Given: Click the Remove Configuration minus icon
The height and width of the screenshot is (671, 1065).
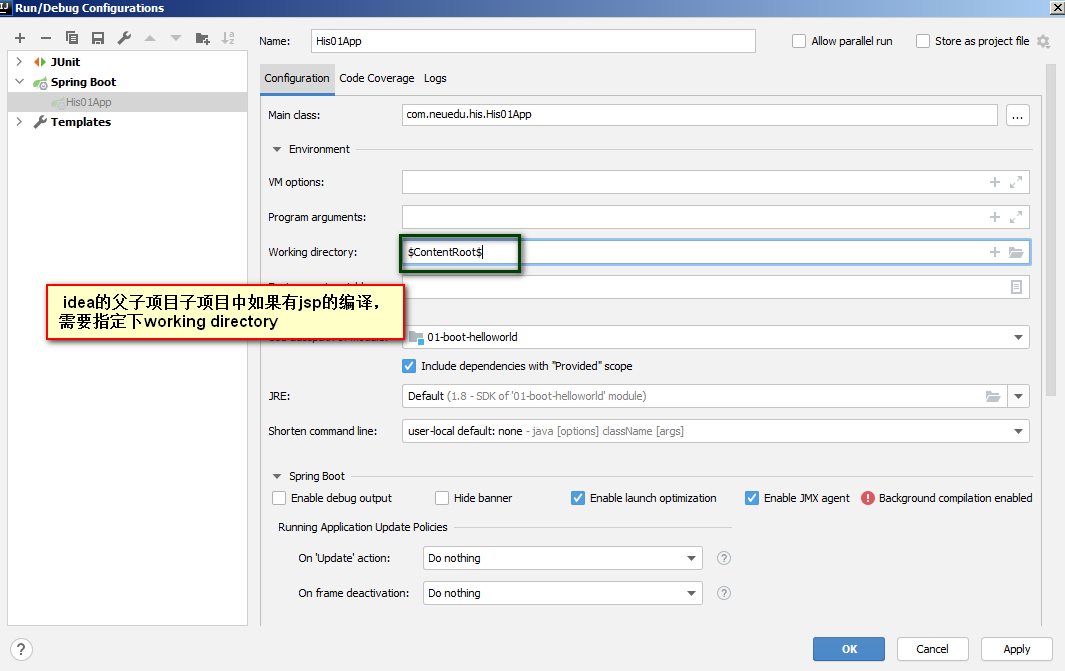Looking at the screenshot, I should (x=46, y=38).
